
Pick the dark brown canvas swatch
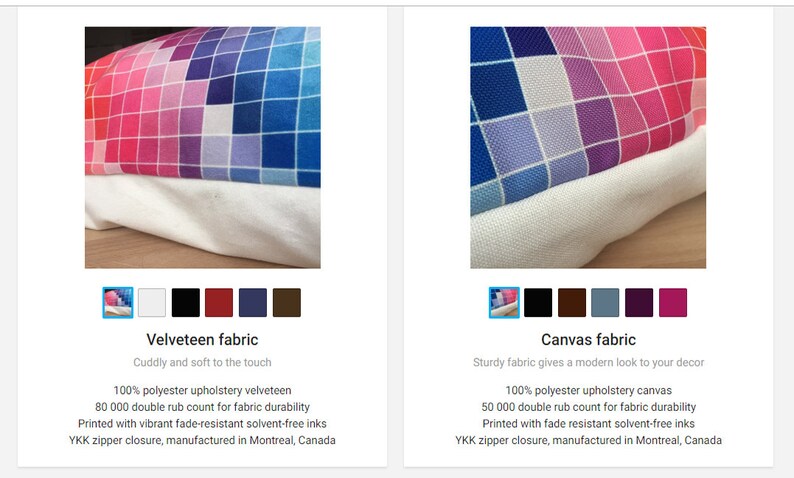click(572, 303)
